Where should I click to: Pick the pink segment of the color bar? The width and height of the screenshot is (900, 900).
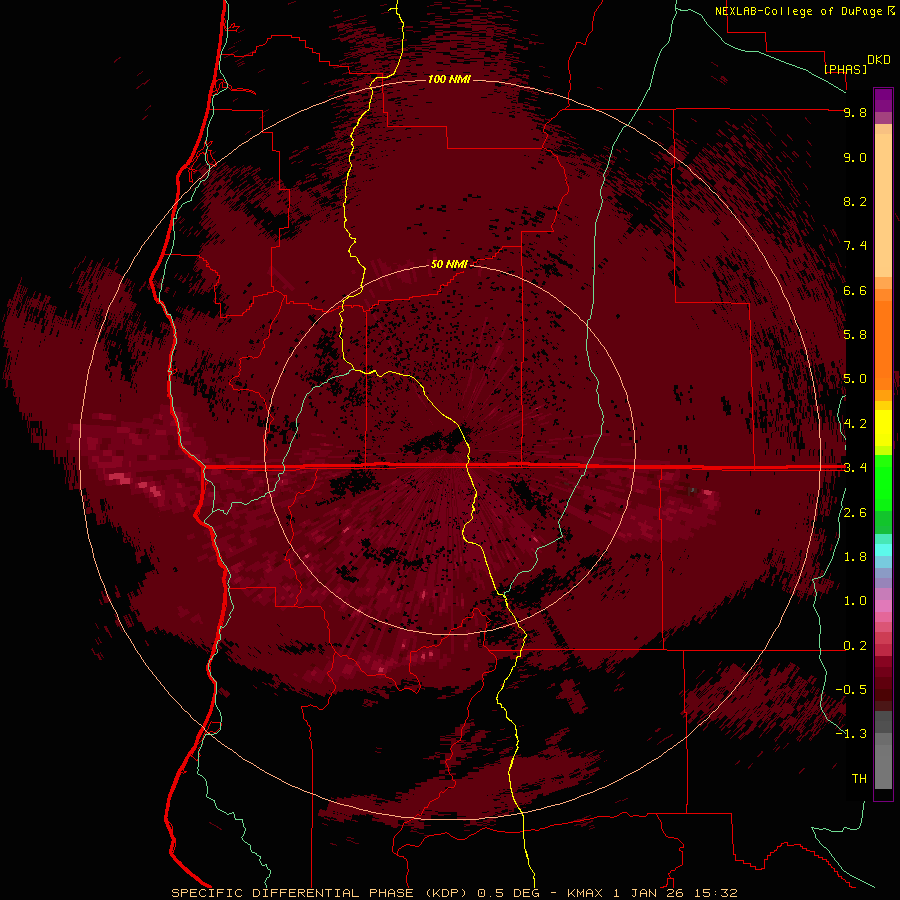[x=883, y=606]
